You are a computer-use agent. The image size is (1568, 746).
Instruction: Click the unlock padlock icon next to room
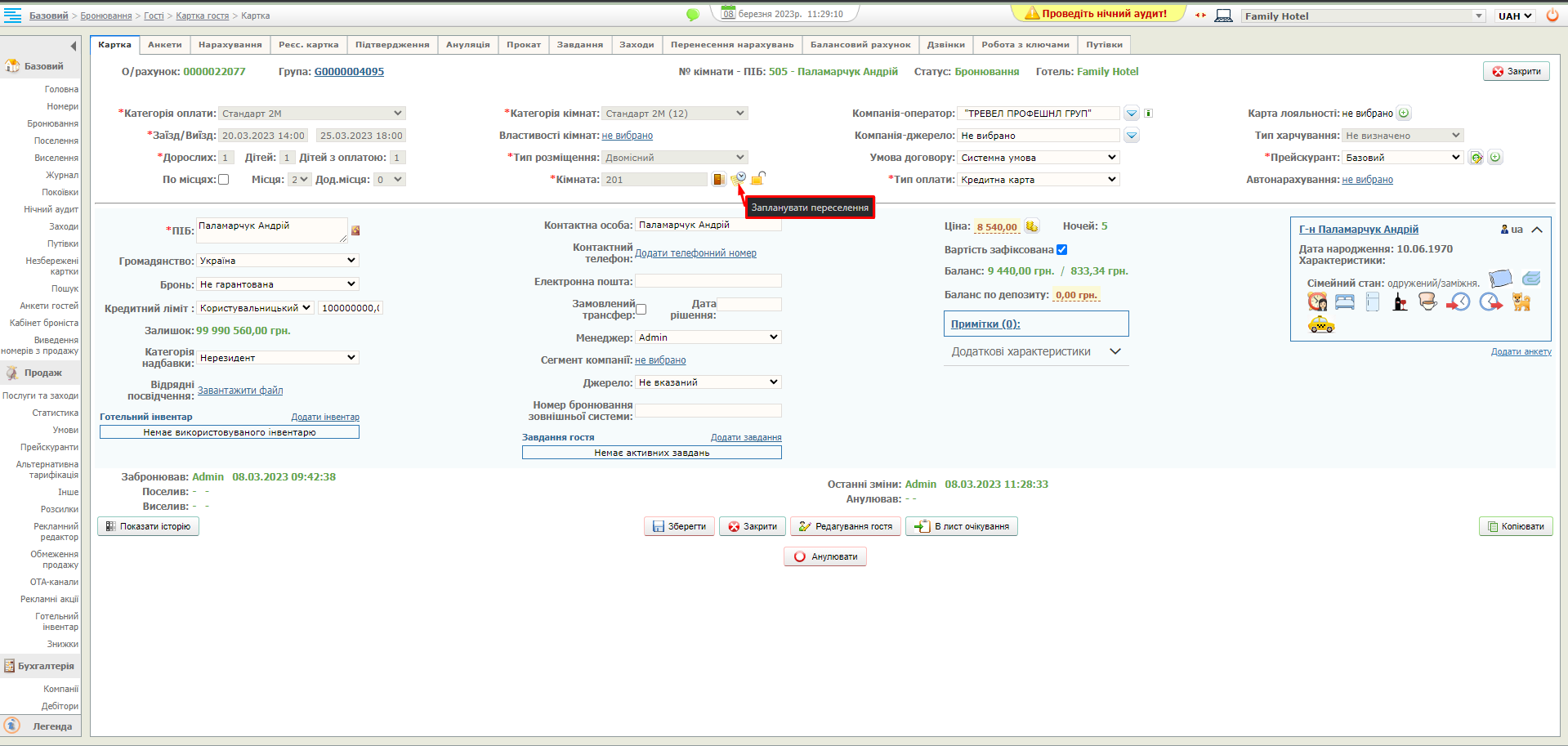(758, 178)
